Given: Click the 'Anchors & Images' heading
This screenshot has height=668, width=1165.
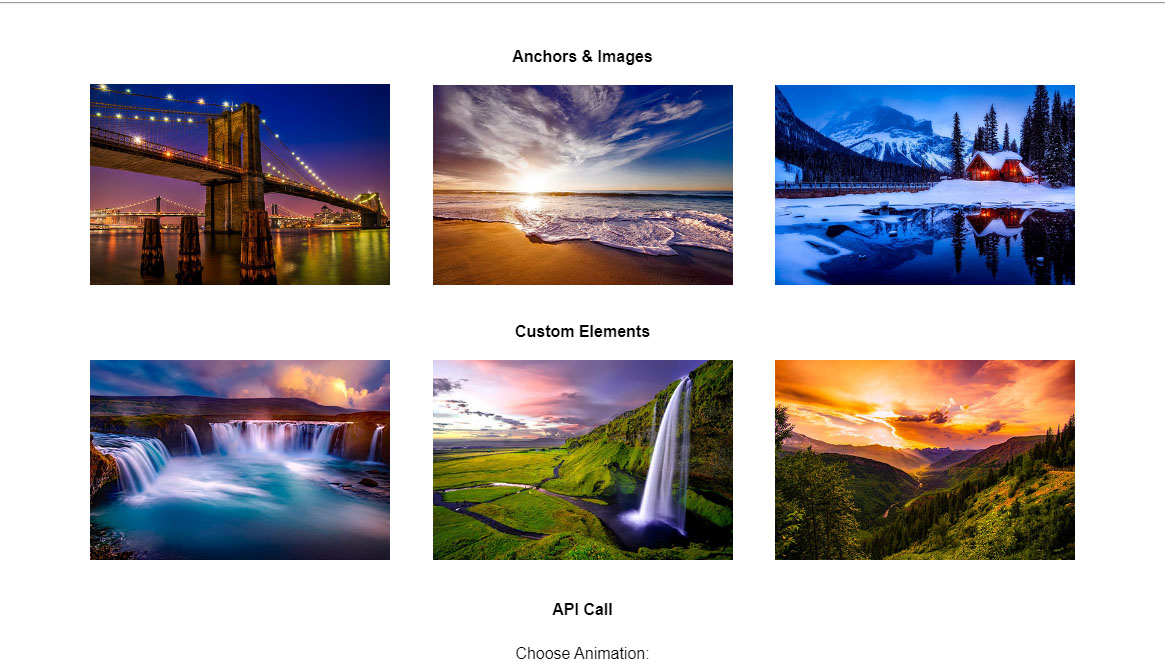Looking at the screenshot, I should [x=582, y=57].
